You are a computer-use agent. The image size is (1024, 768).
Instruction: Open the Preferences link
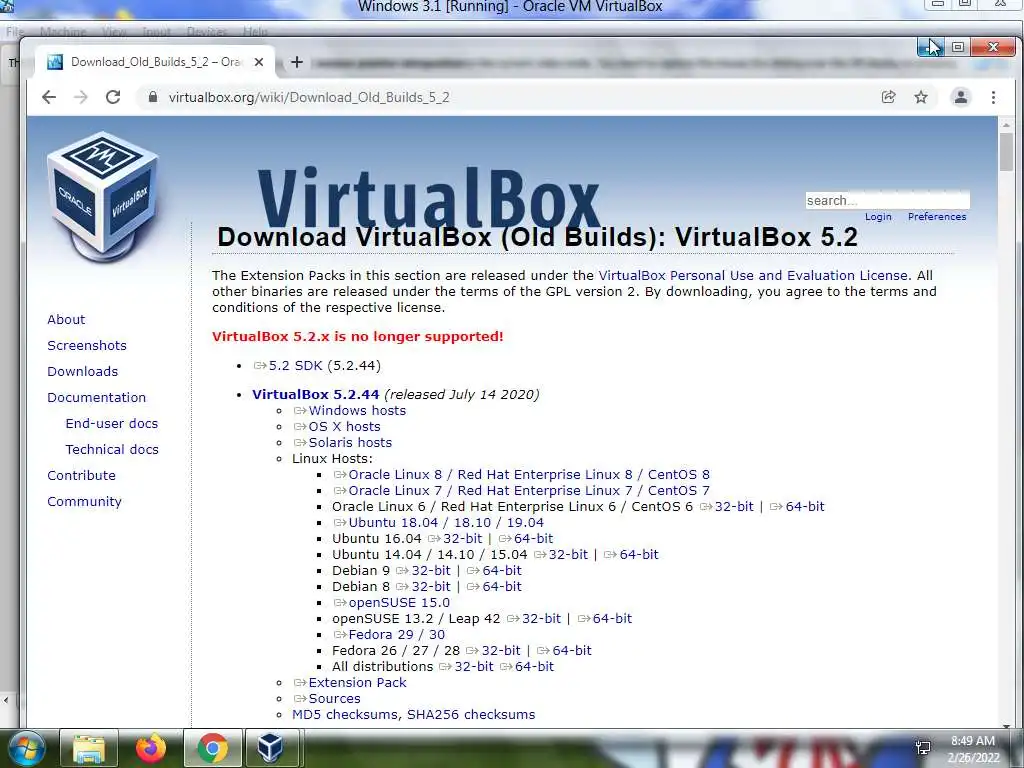[x=936, y=217]
